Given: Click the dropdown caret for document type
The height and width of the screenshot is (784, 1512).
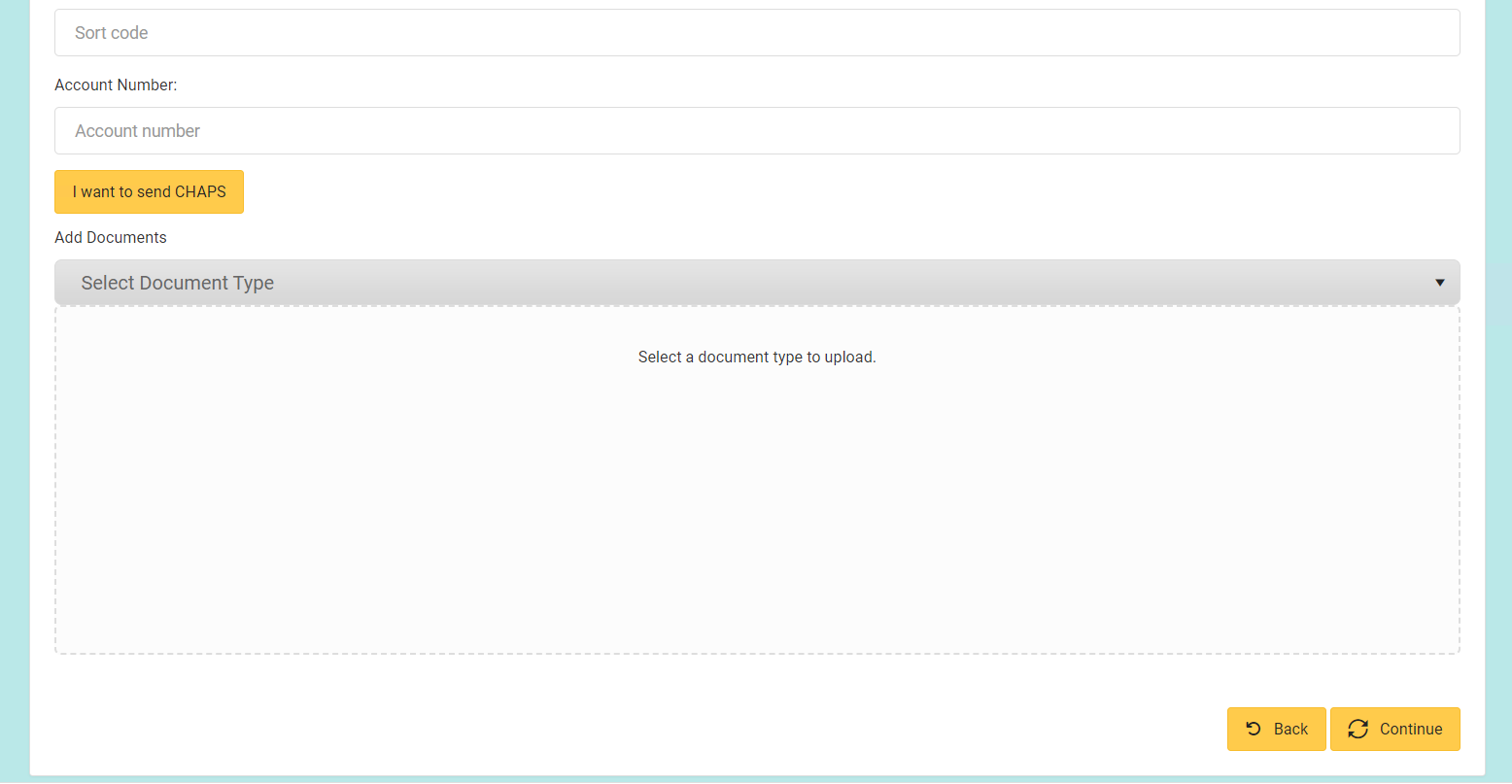Looking at the screenshot, I should coord(1439,283).
